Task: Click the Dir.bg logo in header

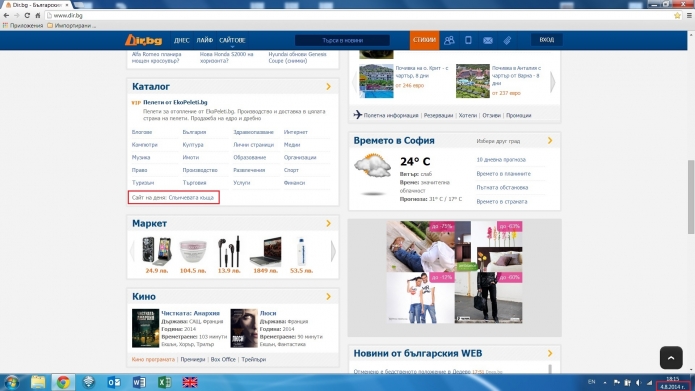Action: [143, 40]
